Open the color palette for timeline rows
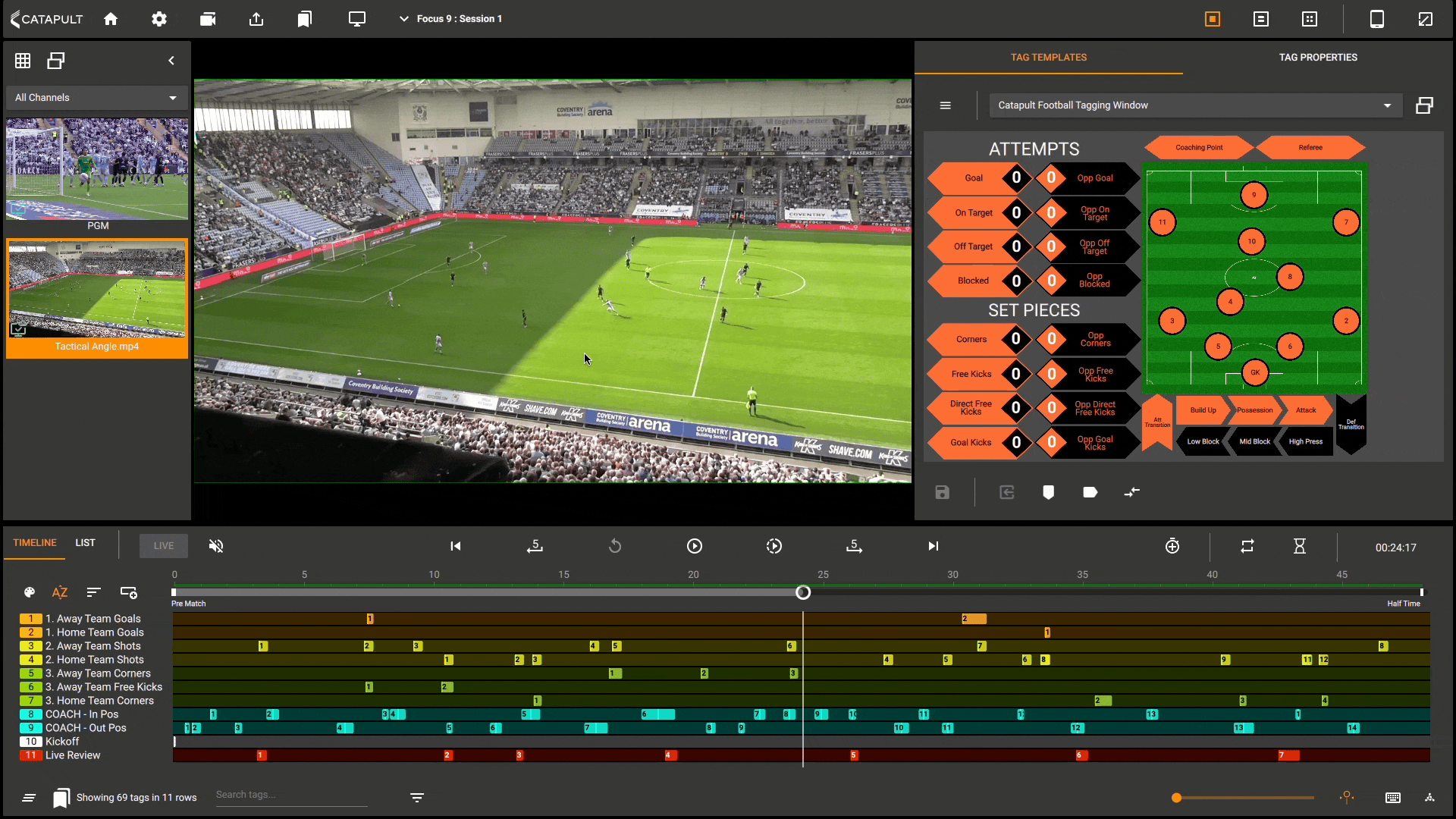The width and height of the screenshot is (1456, 819). pyautogui.click(x=30, y=592)
